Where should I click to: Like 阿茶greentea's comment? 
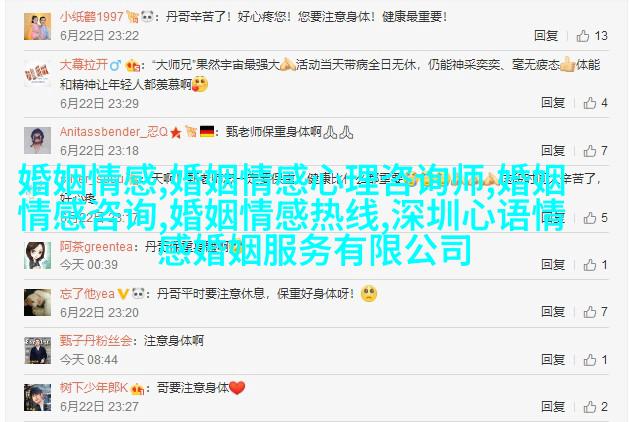coord(589,264)
